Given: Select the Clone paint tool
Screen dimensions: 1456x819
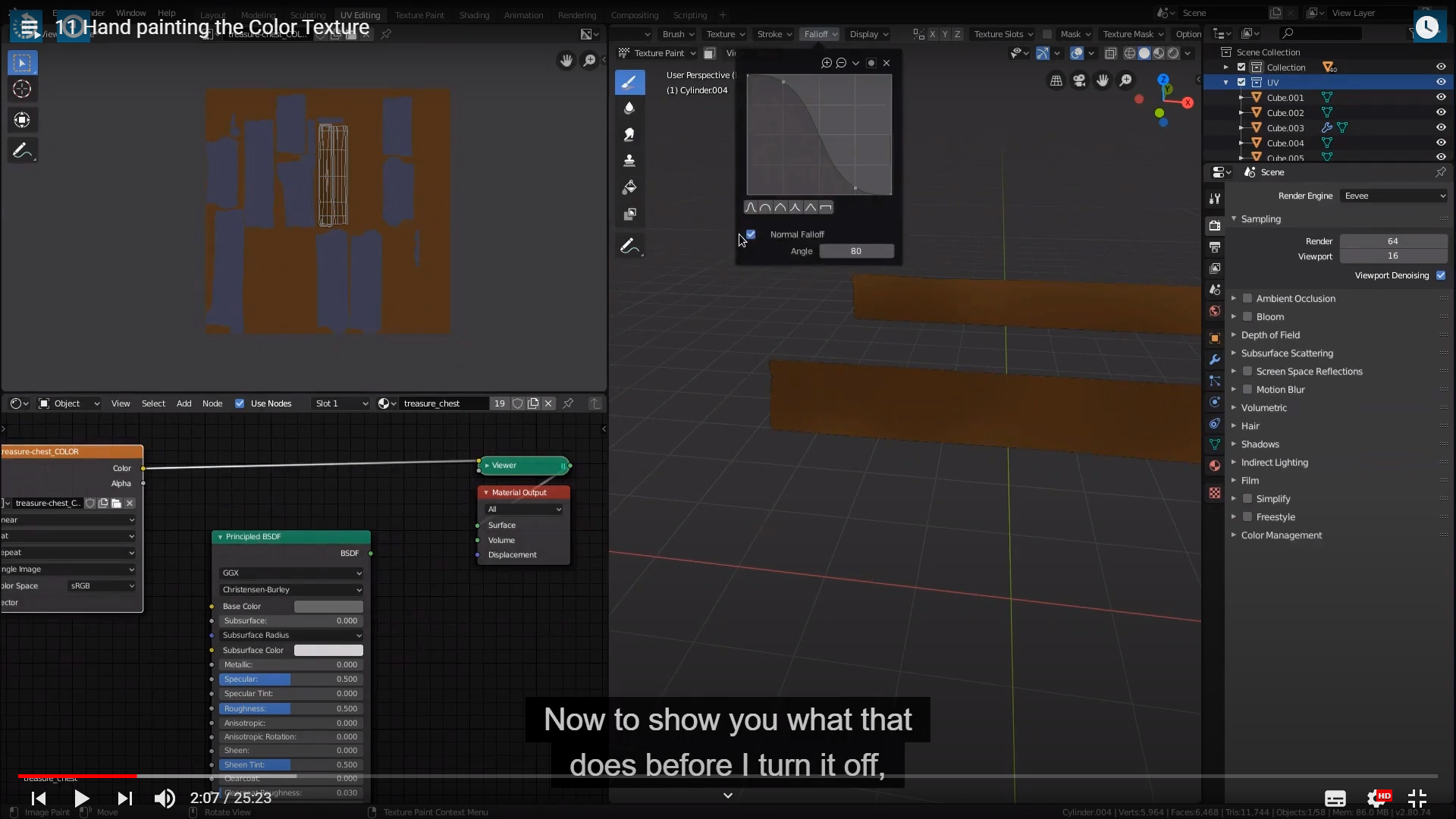Looking at the screenshot, I should (x=629, y=161).
